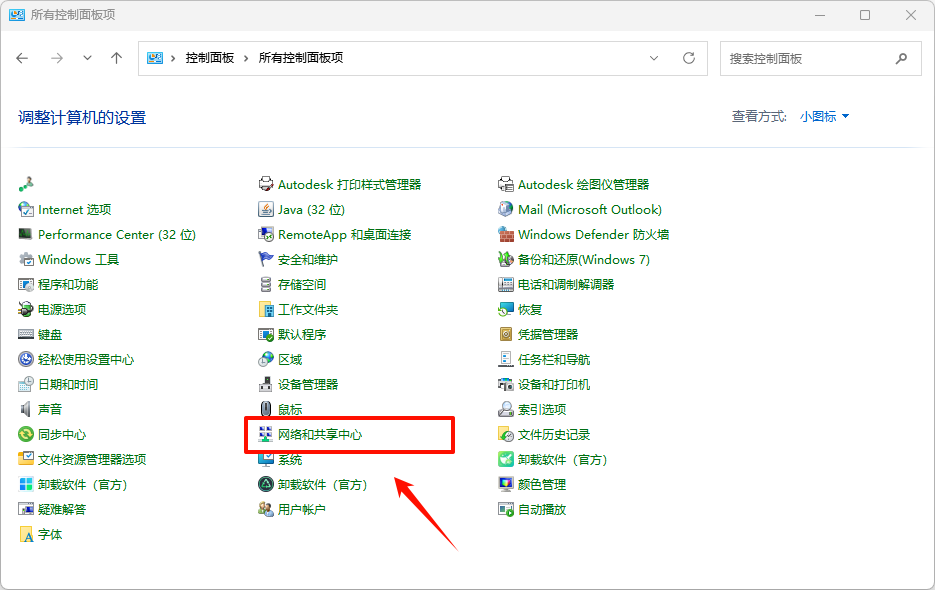The image size is (935, 590).
Task: Refresh the control panel view
Action: pos(688,58)
